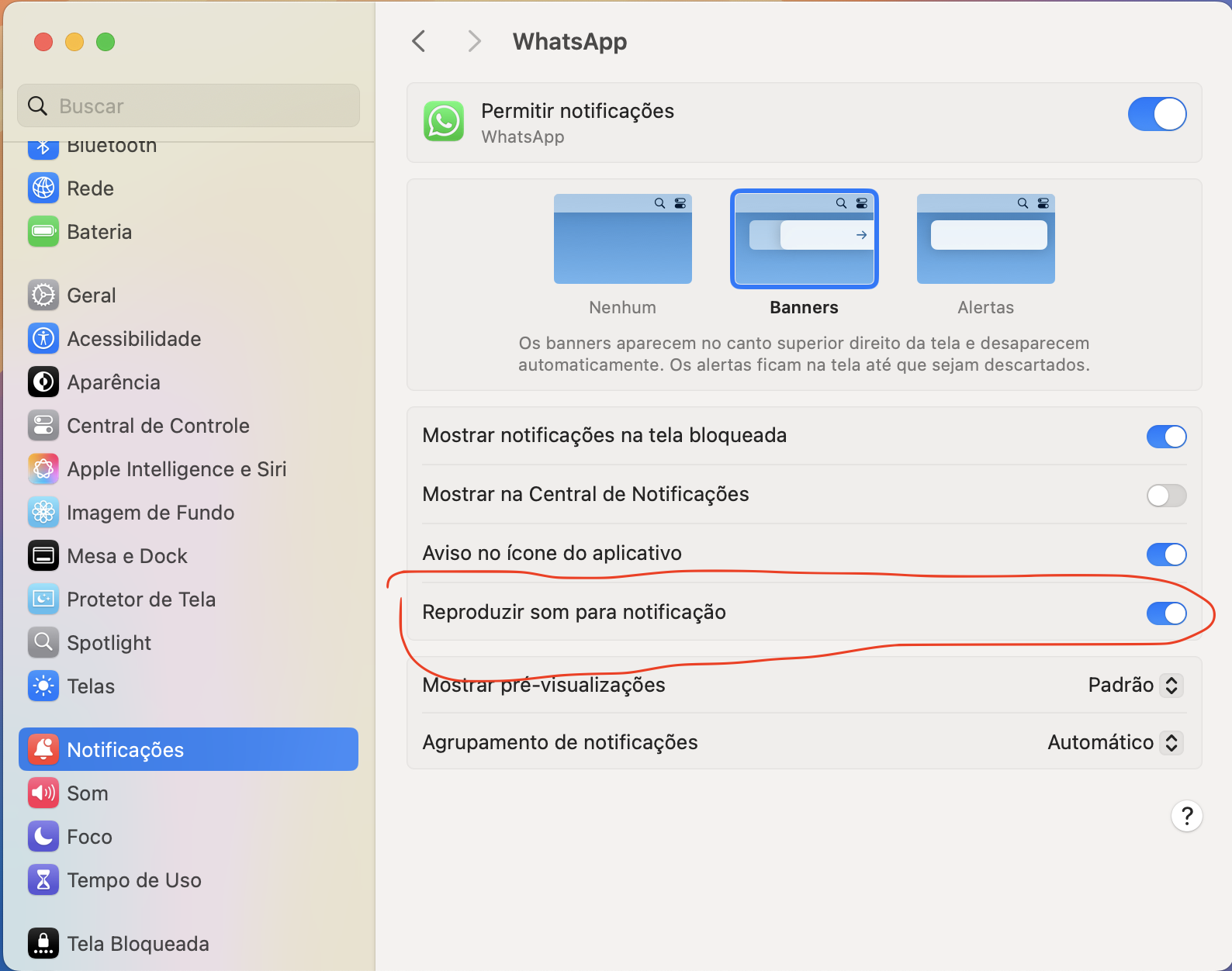Click the Alertas label under thumbnail
Image resolution: width=1232 pixels, height=971 pixels.
(x=986, y=307)
